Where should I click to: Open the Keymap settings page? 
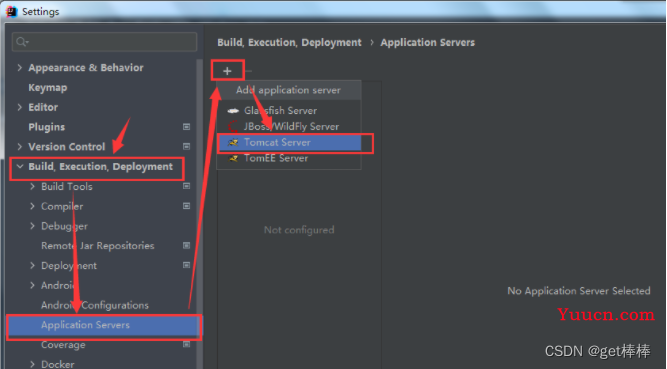coord(48,87)
